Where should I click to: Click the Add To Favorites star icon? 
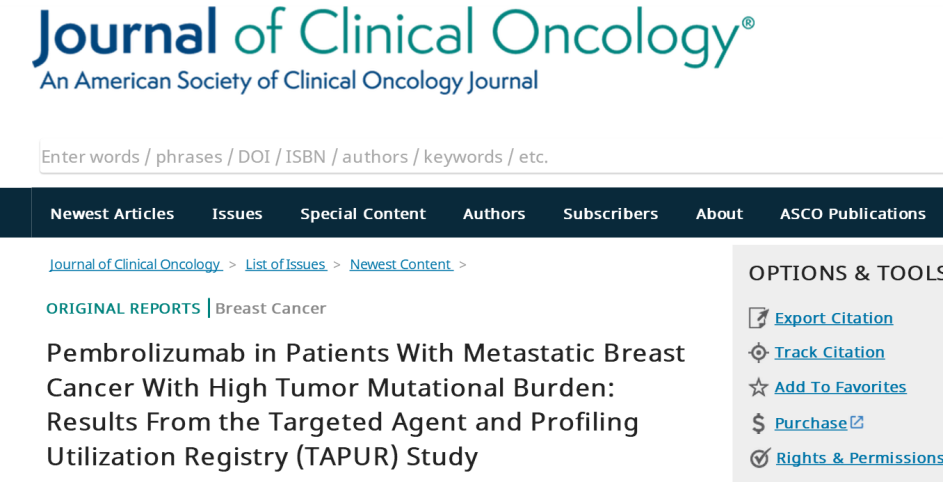pyautogui.click(x=759, y=387)
